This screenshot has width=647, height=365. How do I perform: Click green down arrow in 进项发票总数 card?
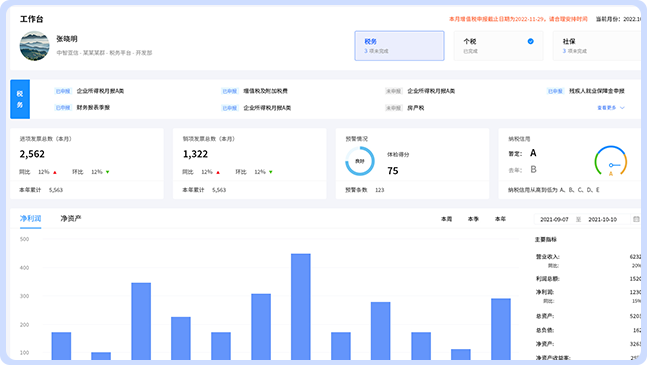coord(107,172)
